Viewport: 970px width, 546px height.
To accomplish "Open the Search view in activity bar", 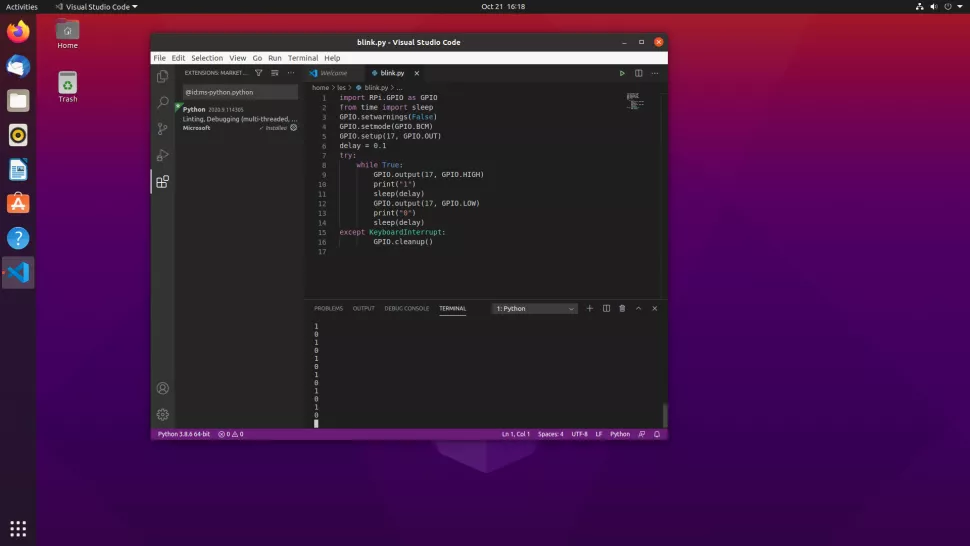I will 163,102.
